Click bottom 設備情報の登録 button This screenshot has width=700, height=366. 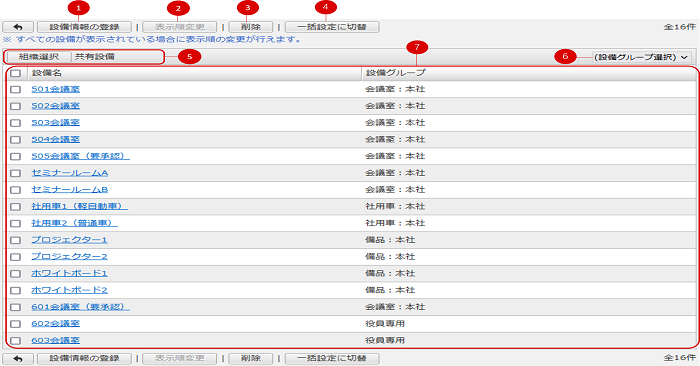click(84, 358)
